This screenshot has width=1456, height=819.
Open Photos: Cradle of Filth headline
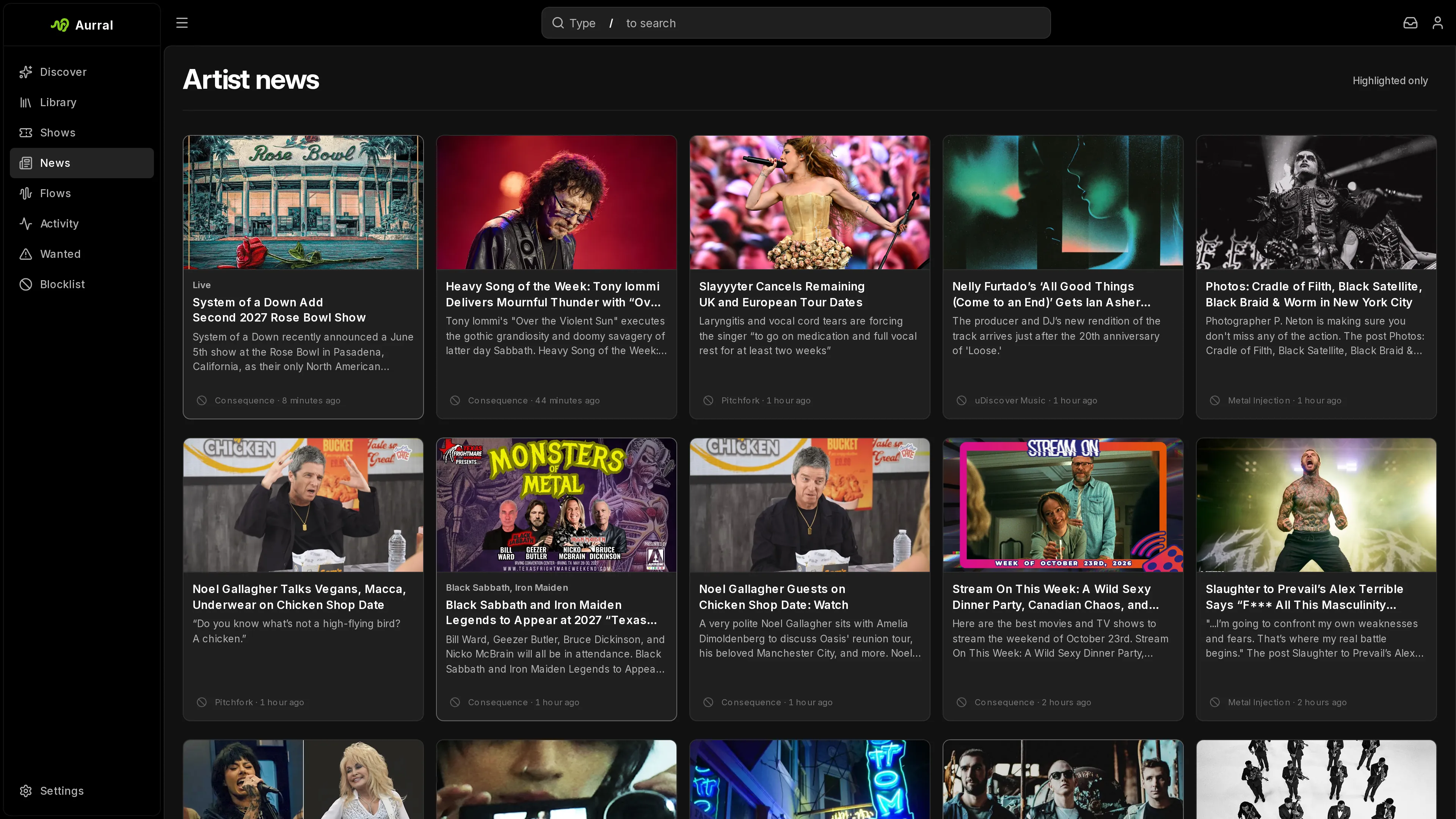tap(1313, 294)
